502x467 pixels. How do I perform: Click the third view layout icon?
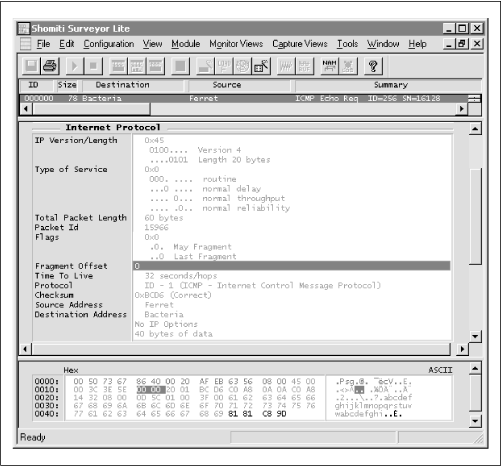pyautogui.click(x=155, y=66)
